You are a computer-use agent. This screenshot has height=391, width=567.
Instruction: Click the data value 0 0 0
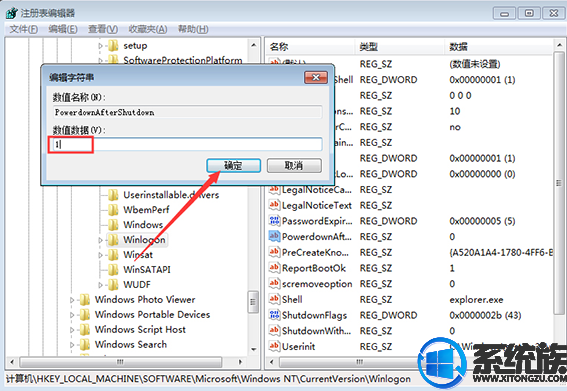[x=460, y=95]
